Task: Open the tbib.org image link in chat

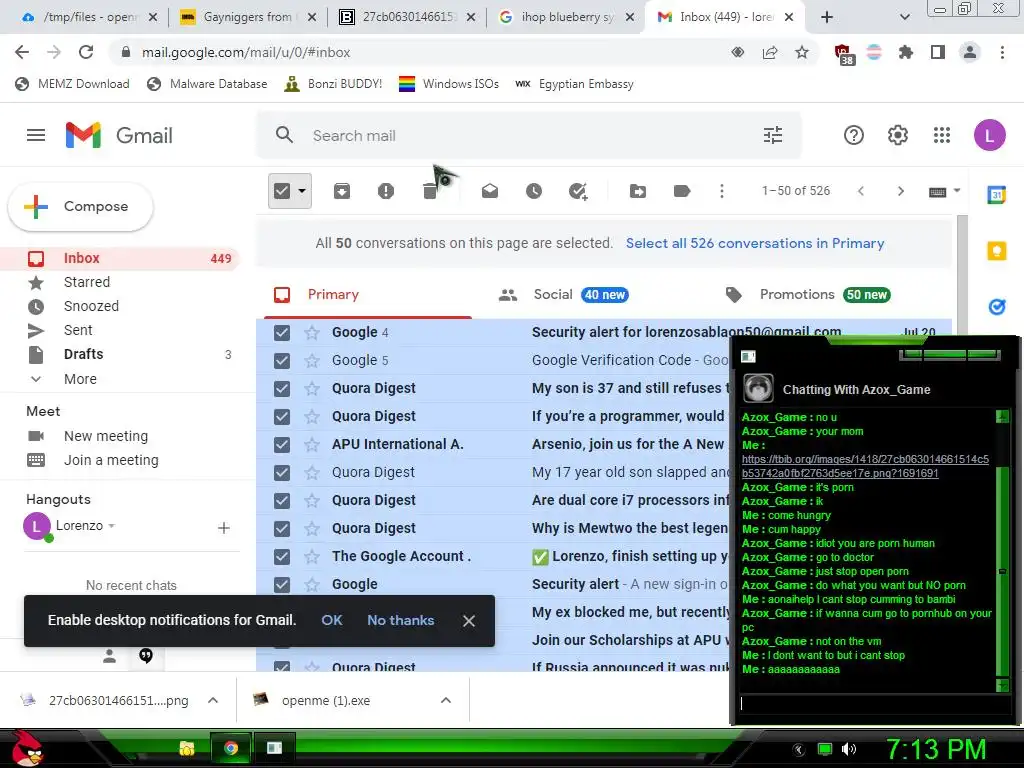Action: click(x=865, y=466)
